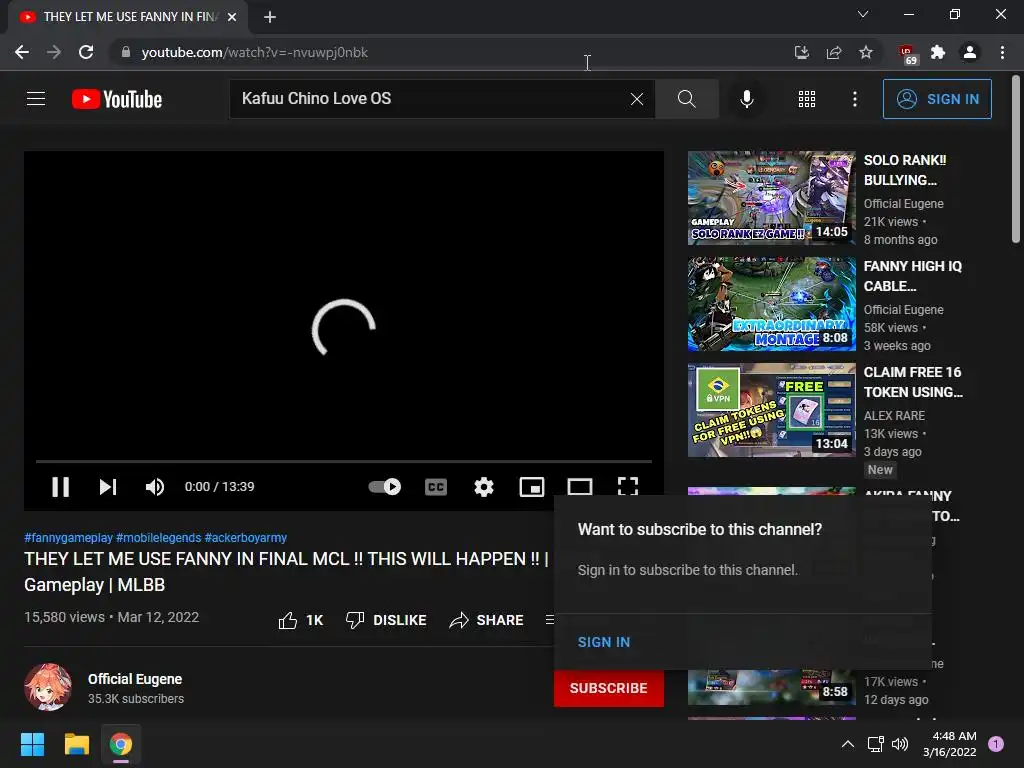Search with your voice microphone

click(746, 99)
